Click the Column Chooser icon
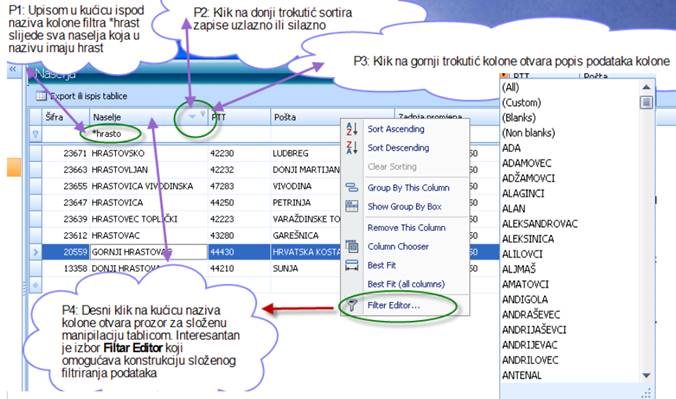The height and width of the screenshot is (399, 676). tap(352, 246)
